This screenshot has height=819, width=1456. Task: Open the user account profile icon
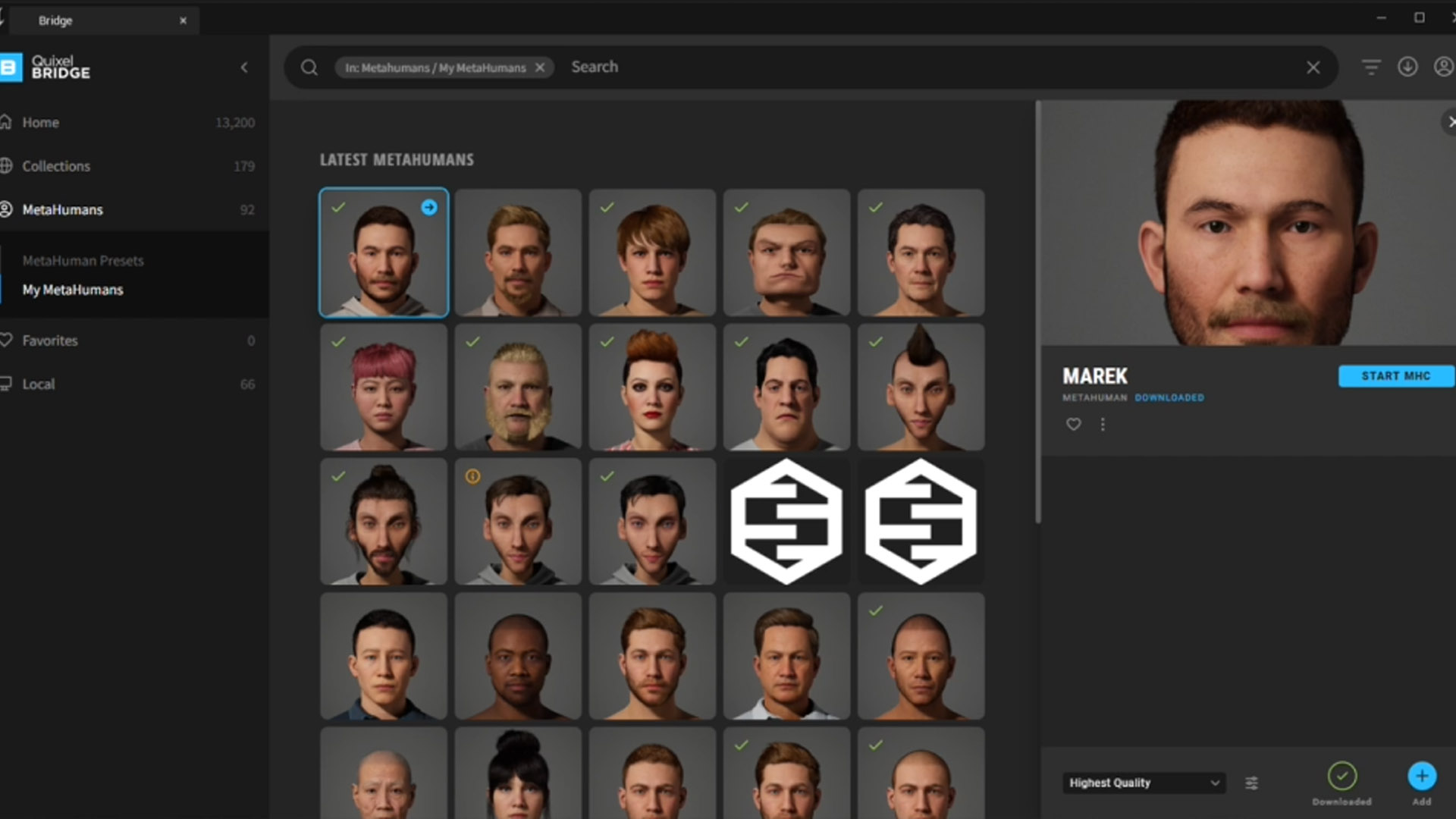pyautogui.click(x=1444, y=67)
